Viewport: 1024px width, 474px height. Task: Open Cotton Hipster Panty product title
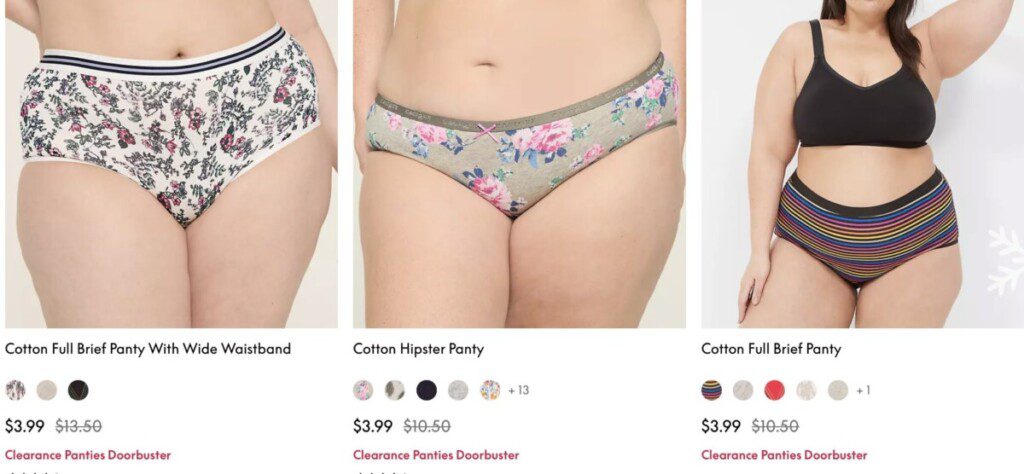[x=419, y=349]
